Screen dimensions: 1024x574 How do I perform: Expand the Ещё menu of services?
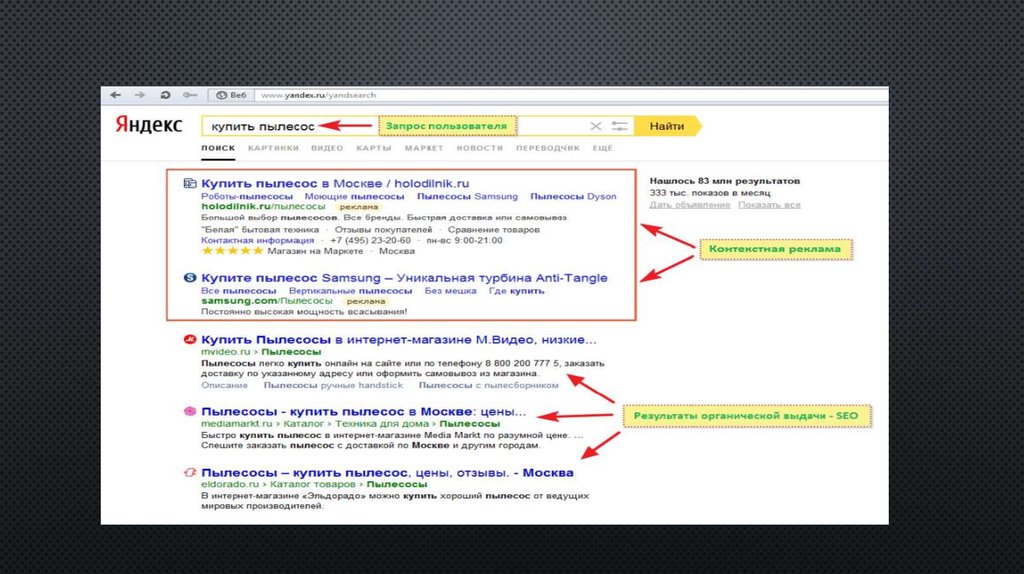tap(602, 148)
